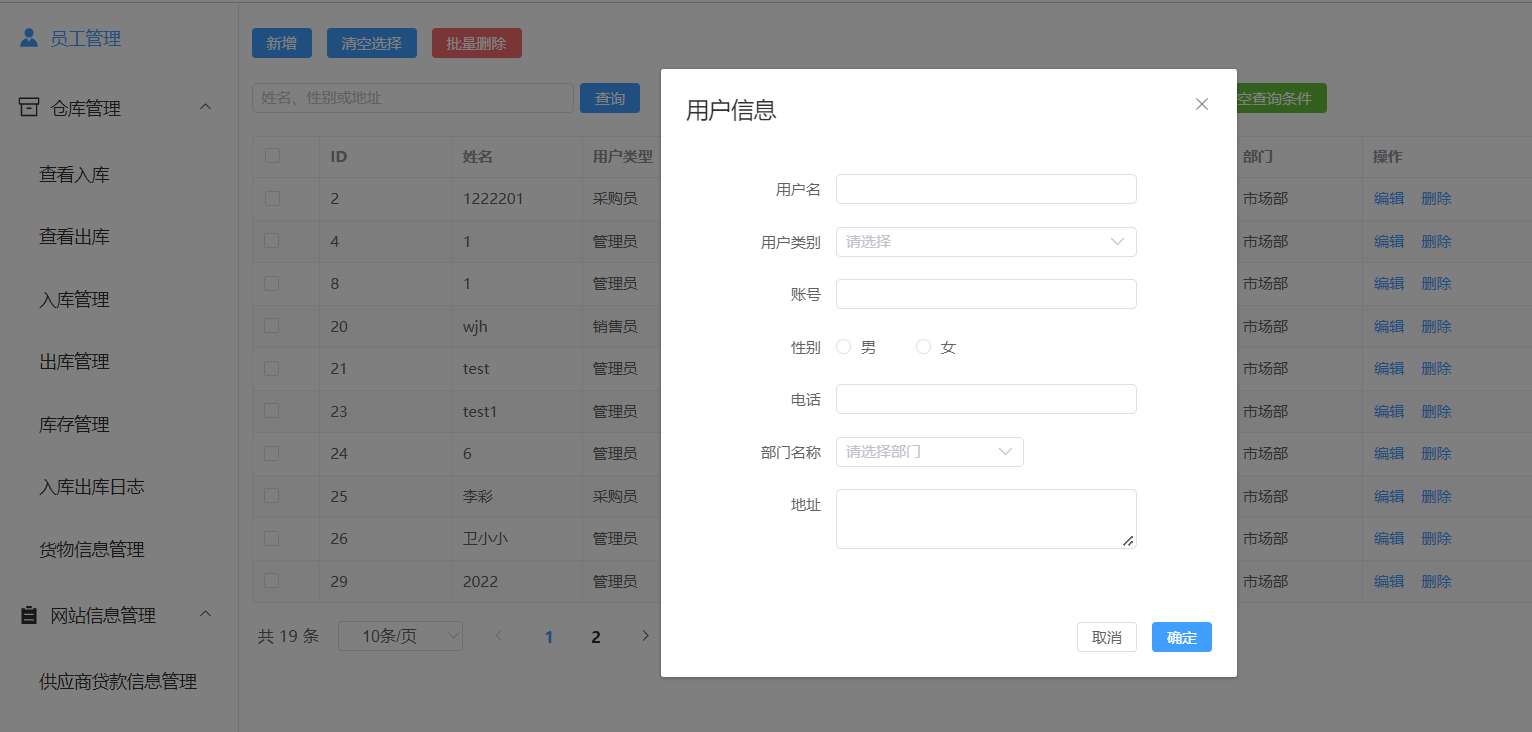Viewport: 1532px width, 732px height.
Task: Click 编辑 link for ID 29 row
Action: click(x=1389, y=581)
